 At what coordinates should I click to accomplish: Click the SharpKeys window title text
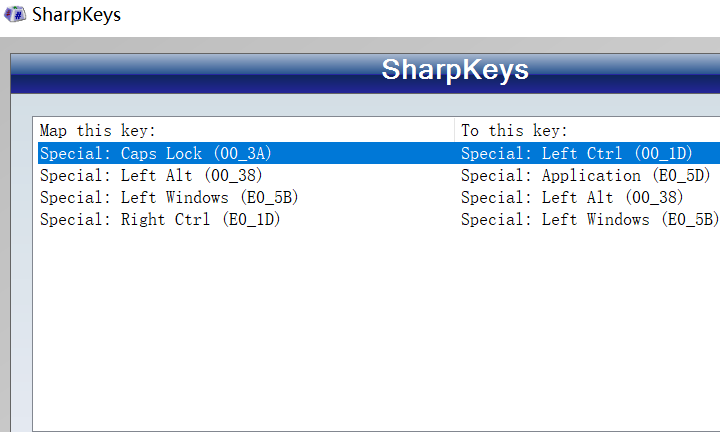76,15
